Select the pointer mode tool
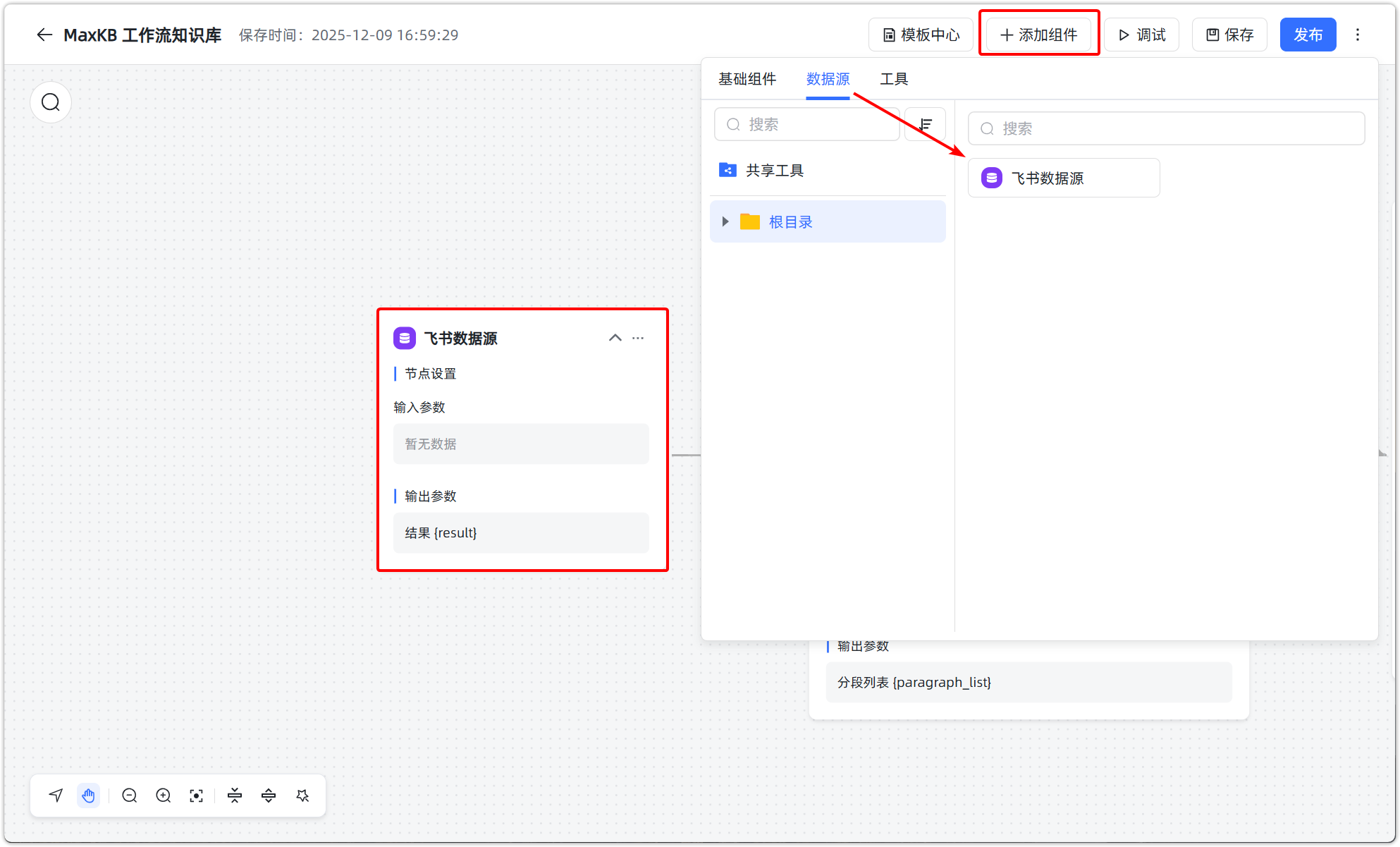The height and width of the screenshot is (847, 1400). 56,796
